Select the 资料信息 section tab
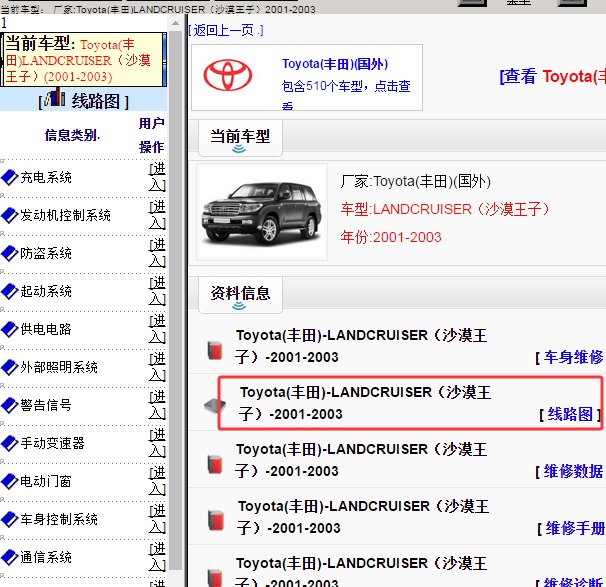 (240, 294)
